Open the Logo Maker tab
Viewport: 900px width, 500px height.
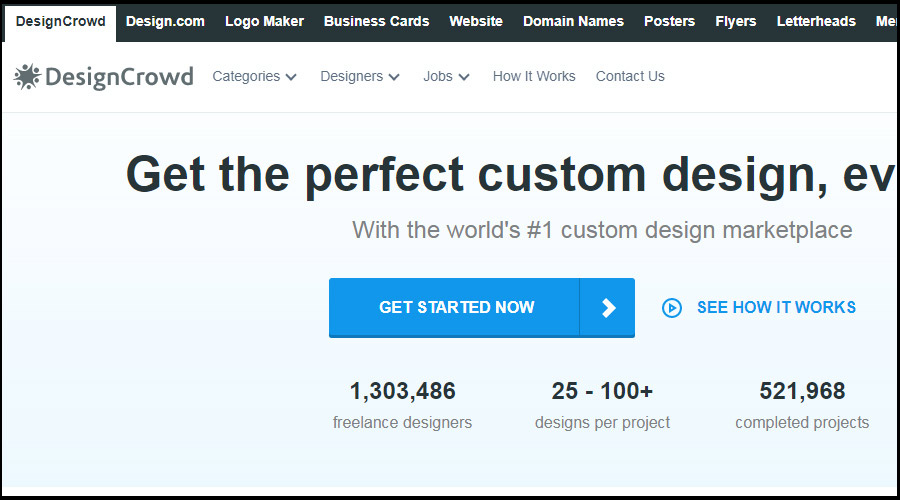(264, 22)
